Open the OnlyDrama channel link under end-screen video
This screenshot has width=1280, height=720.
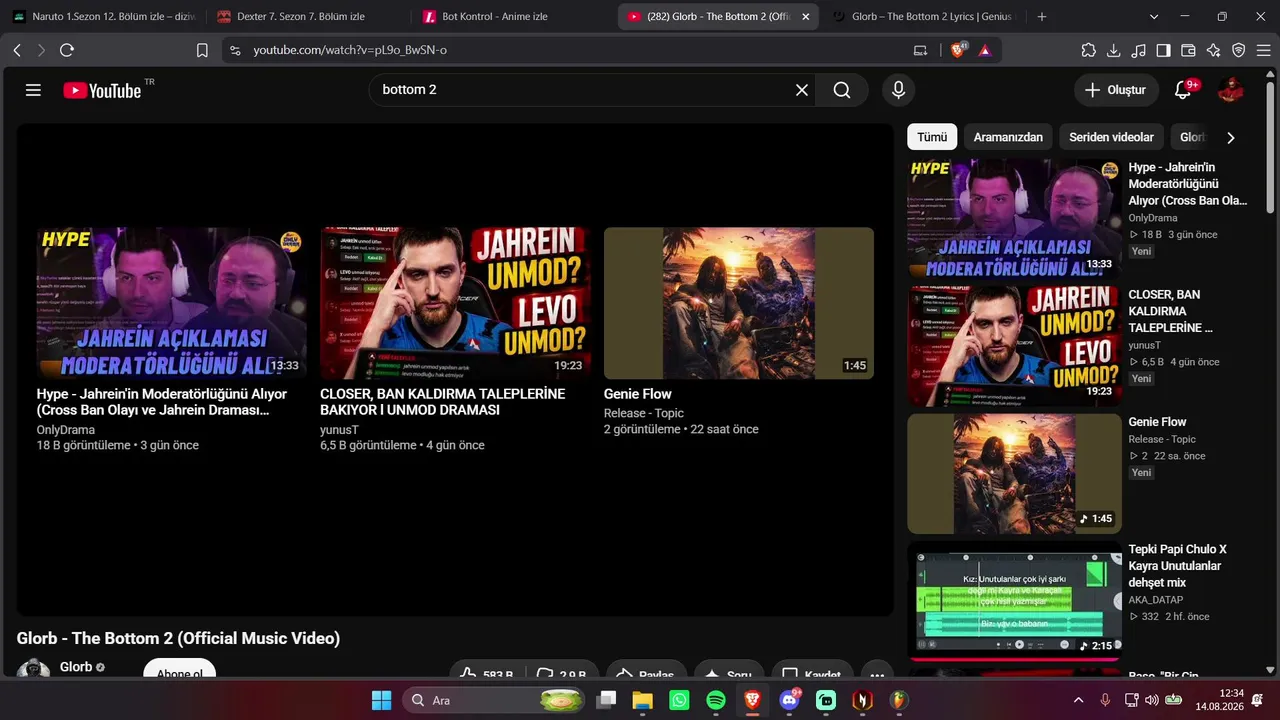tap(66, 430)
